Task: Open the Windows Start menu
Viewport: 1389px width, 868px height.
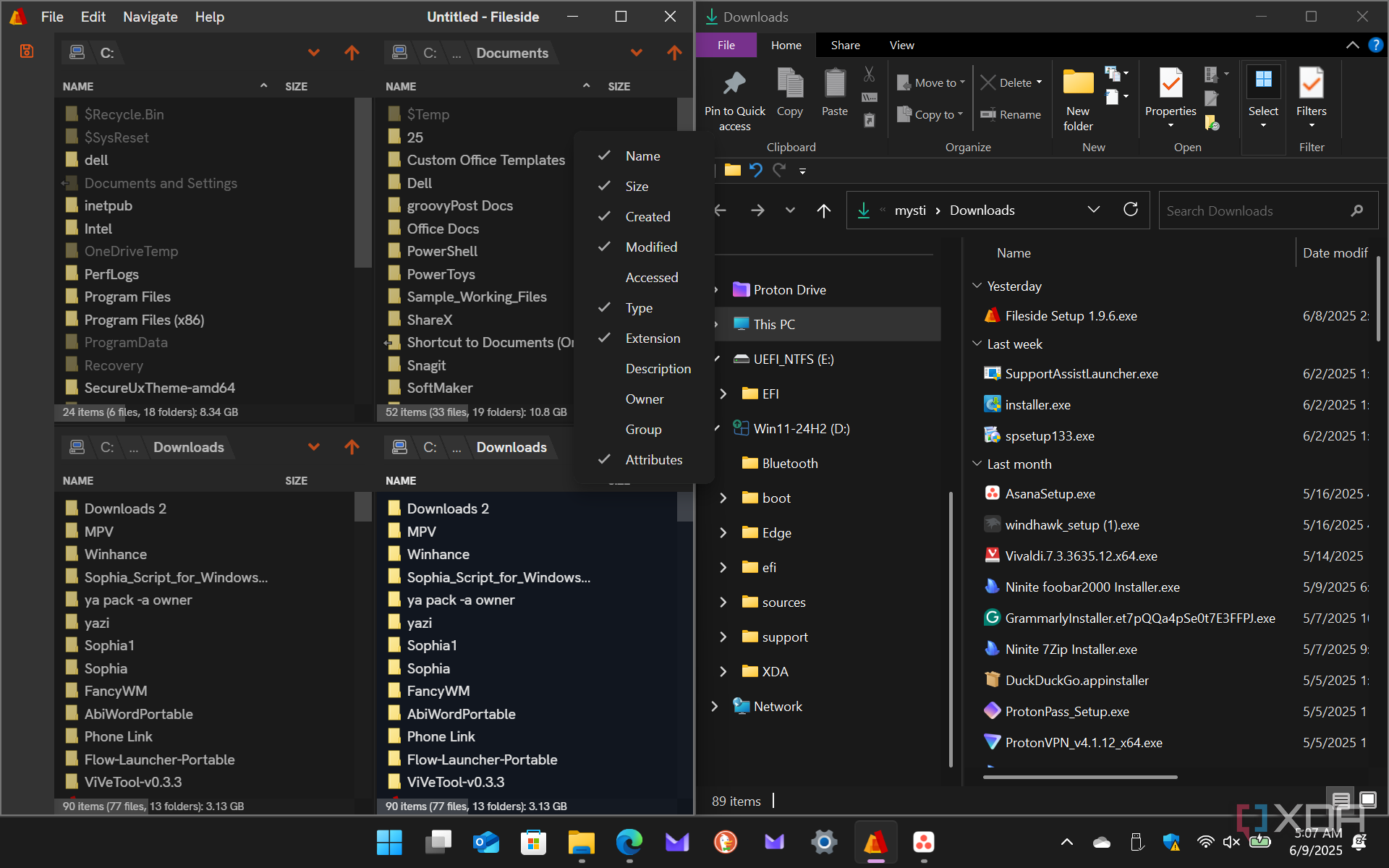Action: click(x=389, y=842)
